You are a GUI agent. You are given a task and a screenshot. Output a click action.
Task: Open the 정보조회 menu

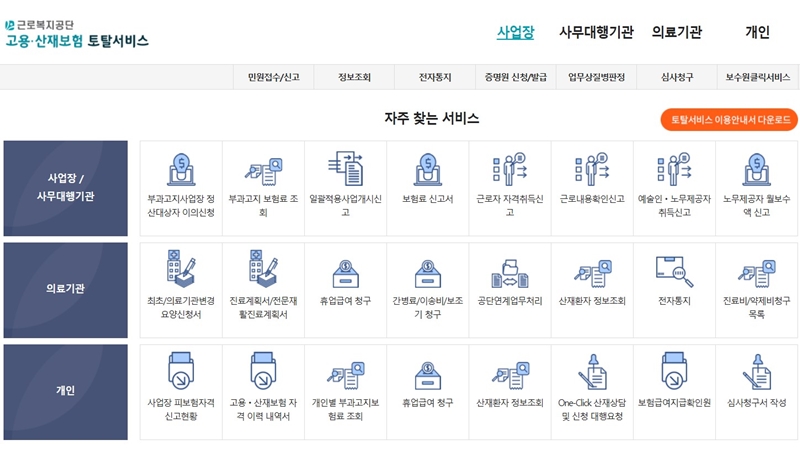(354, 77)
